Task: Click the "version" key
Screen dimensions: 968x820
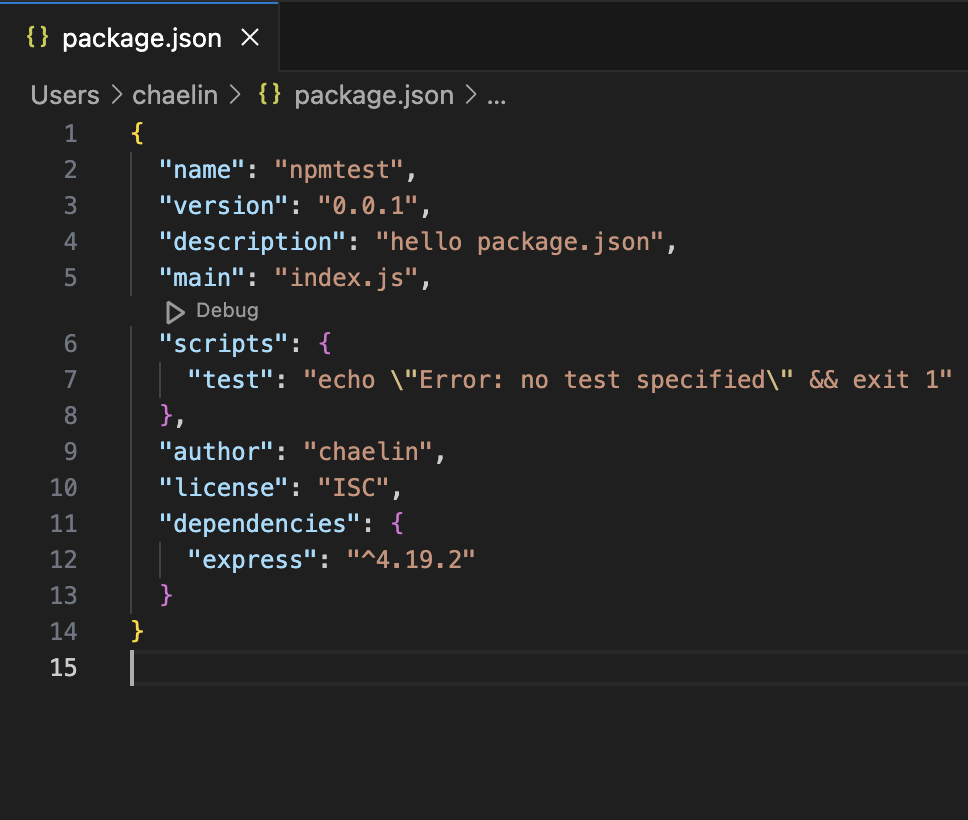Action: (223, 206)
